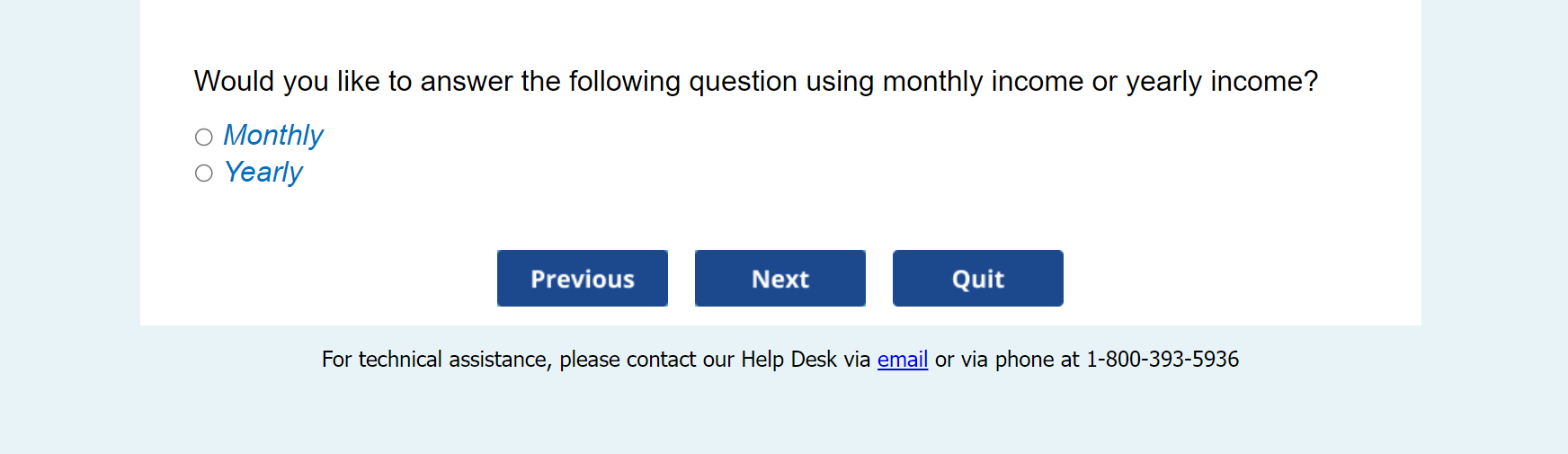The image size is (1568, 454).
Task: Advance to the following question
Action: (x=780, y=279)
